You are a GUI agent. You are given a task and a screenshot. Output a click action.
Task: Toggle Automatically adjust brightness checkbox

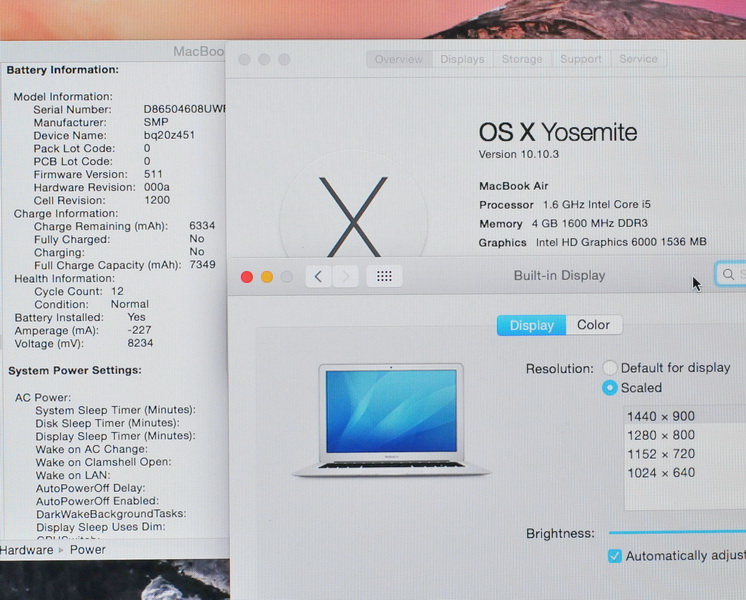click(615, 556)
